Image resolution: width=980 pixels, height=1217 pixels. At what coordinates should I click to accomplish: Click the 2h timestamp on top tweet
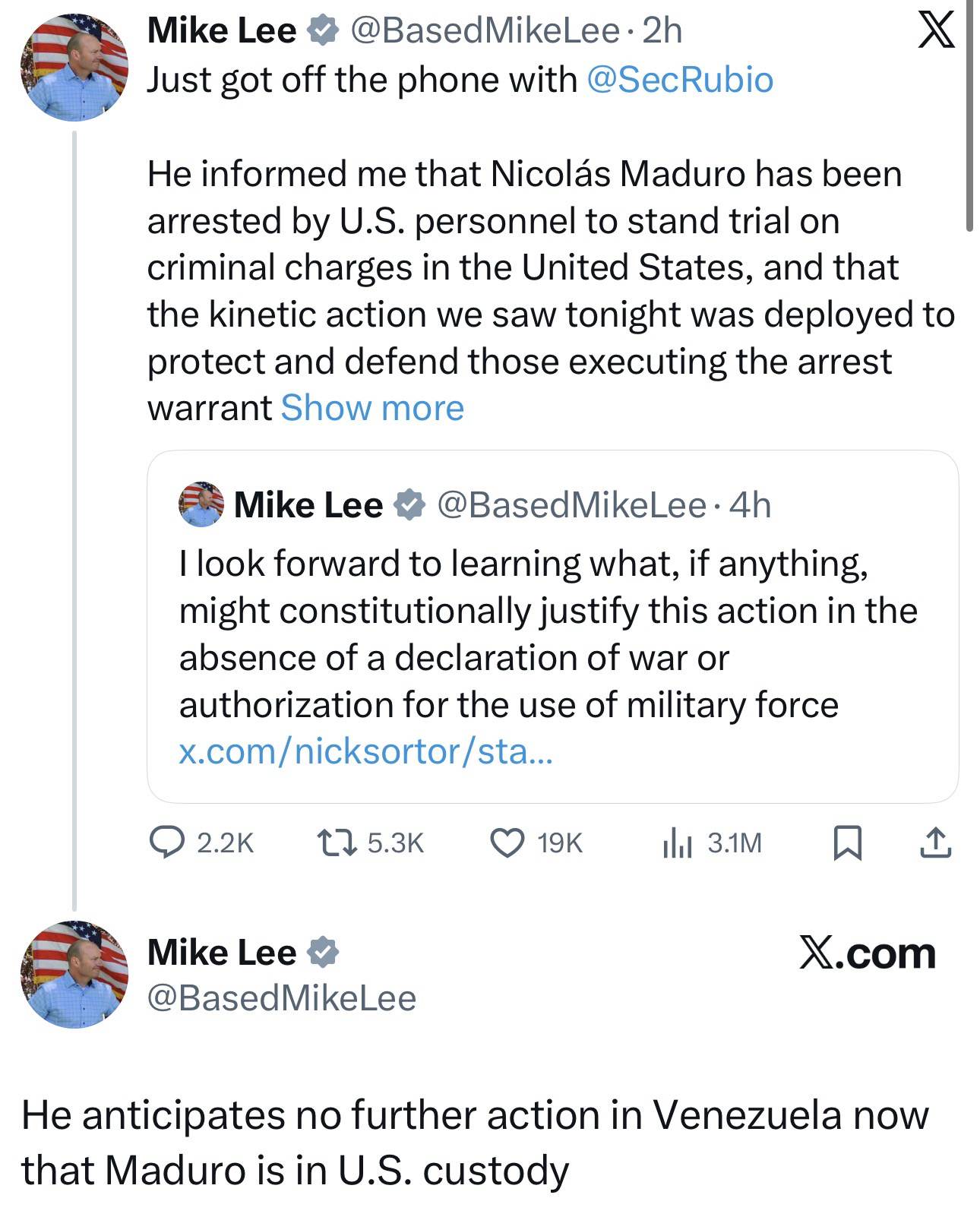coord(662,31)
